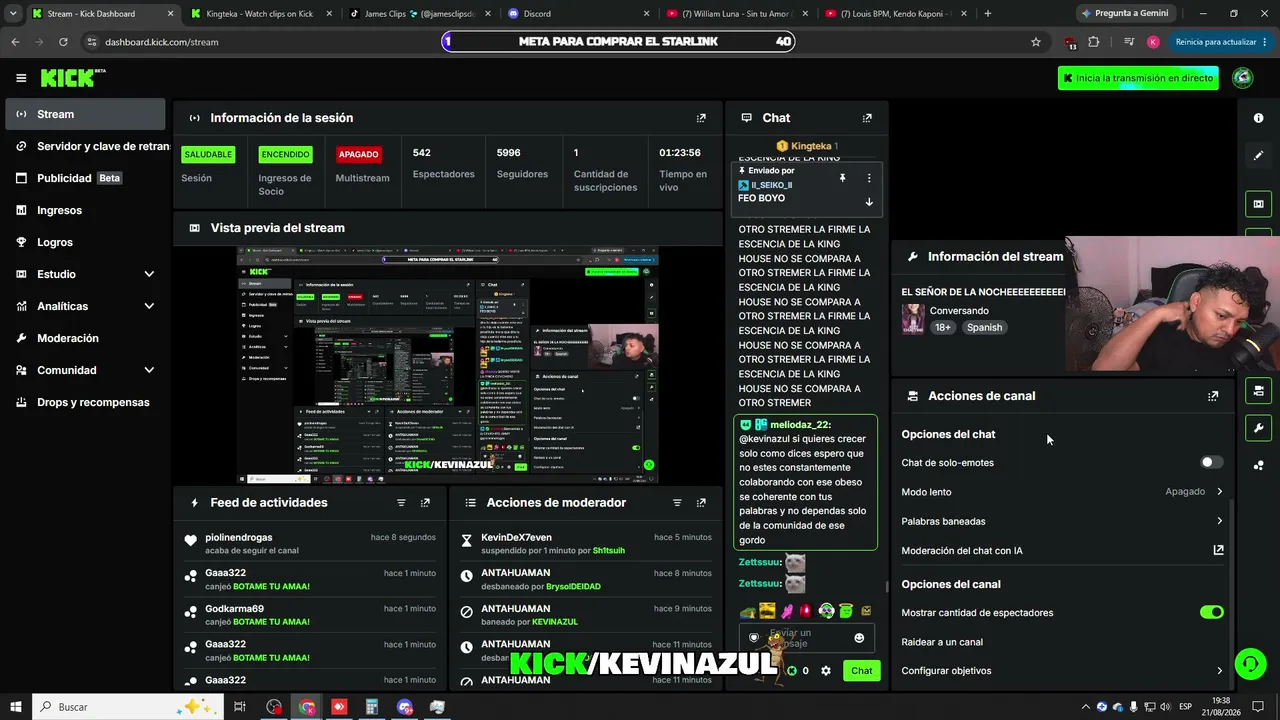This screenshot has height=720, width=1280.
Task: Open the profile avatar menu
Action: tap(1243, 78)
